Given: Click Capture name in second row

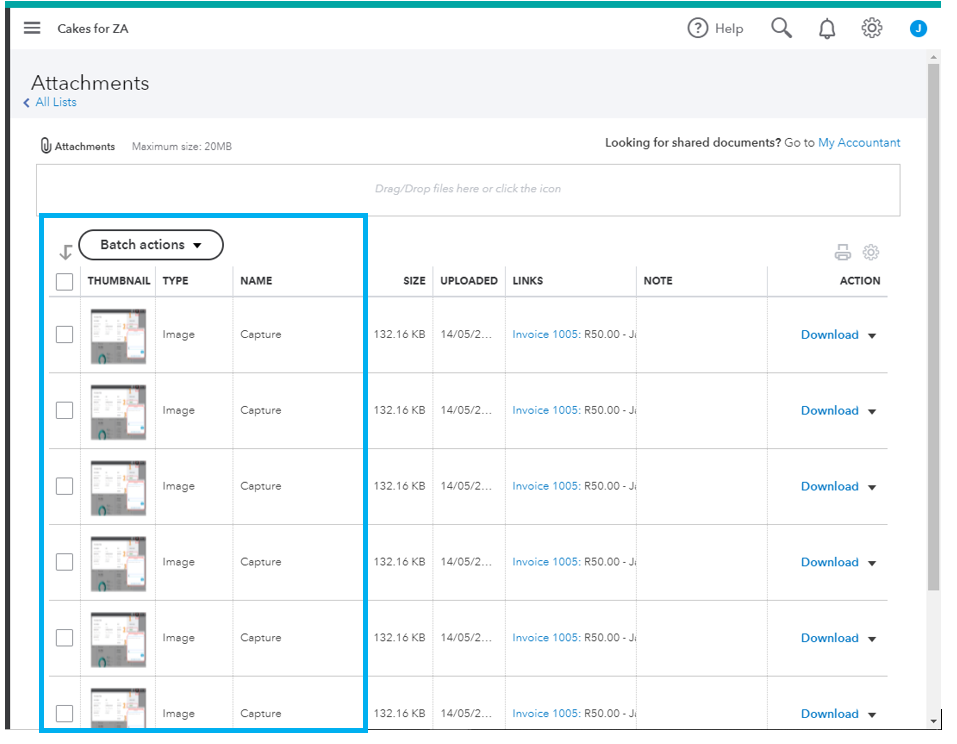Looking at the screenshot, I should (x=261, y=410).
